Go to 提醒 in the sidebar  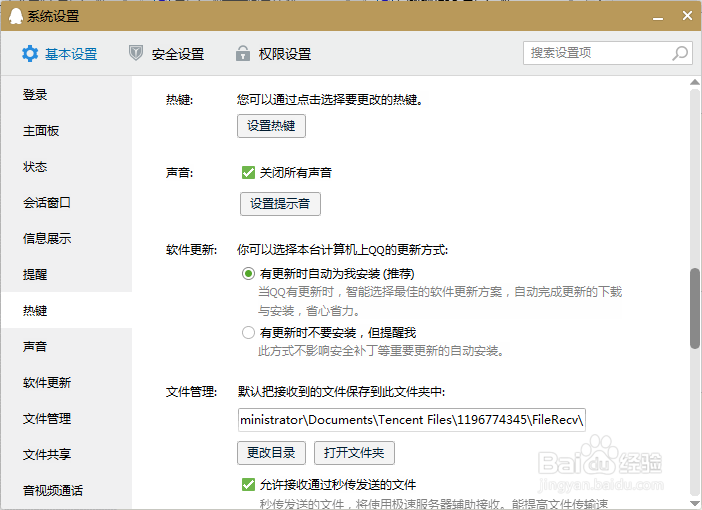66,274
